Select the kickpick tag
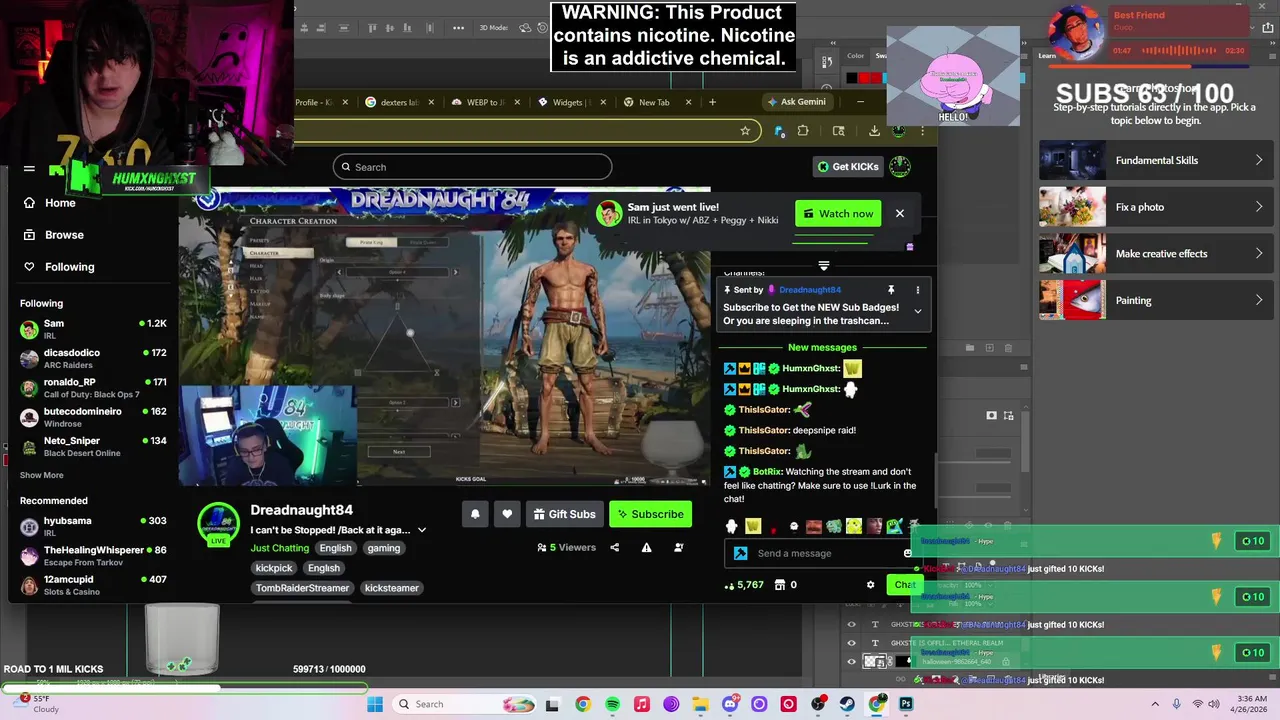This screenshot has width=1280, height=720. coord(273,568)
